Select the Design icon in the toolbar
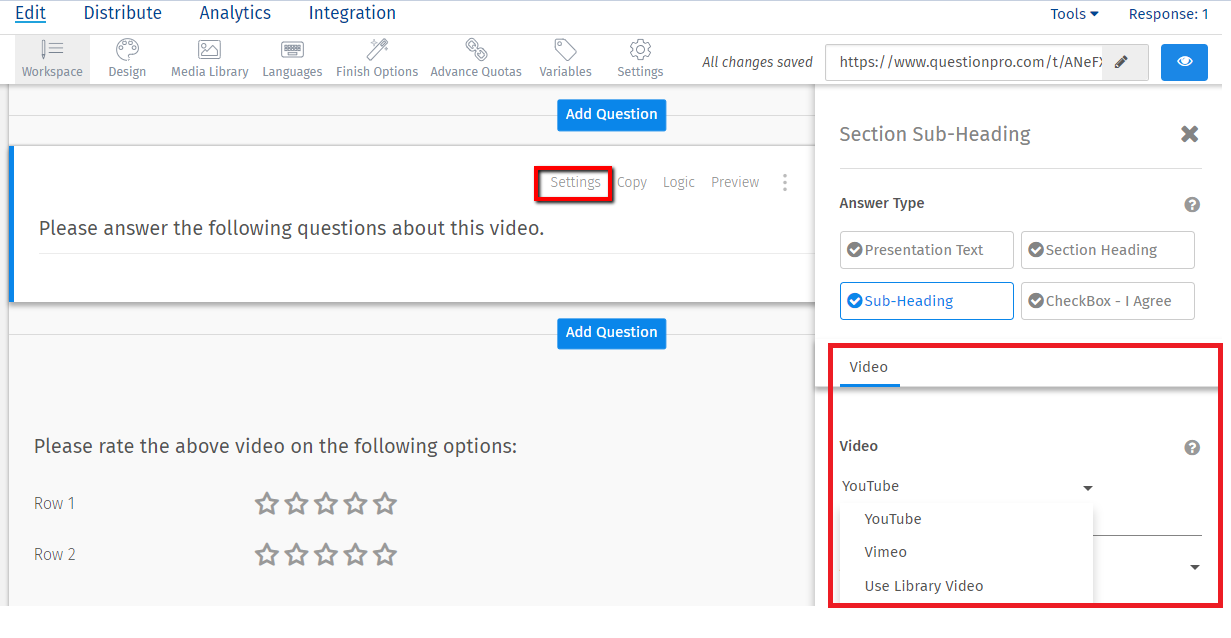1231x638 pixels. coord(127,58)
